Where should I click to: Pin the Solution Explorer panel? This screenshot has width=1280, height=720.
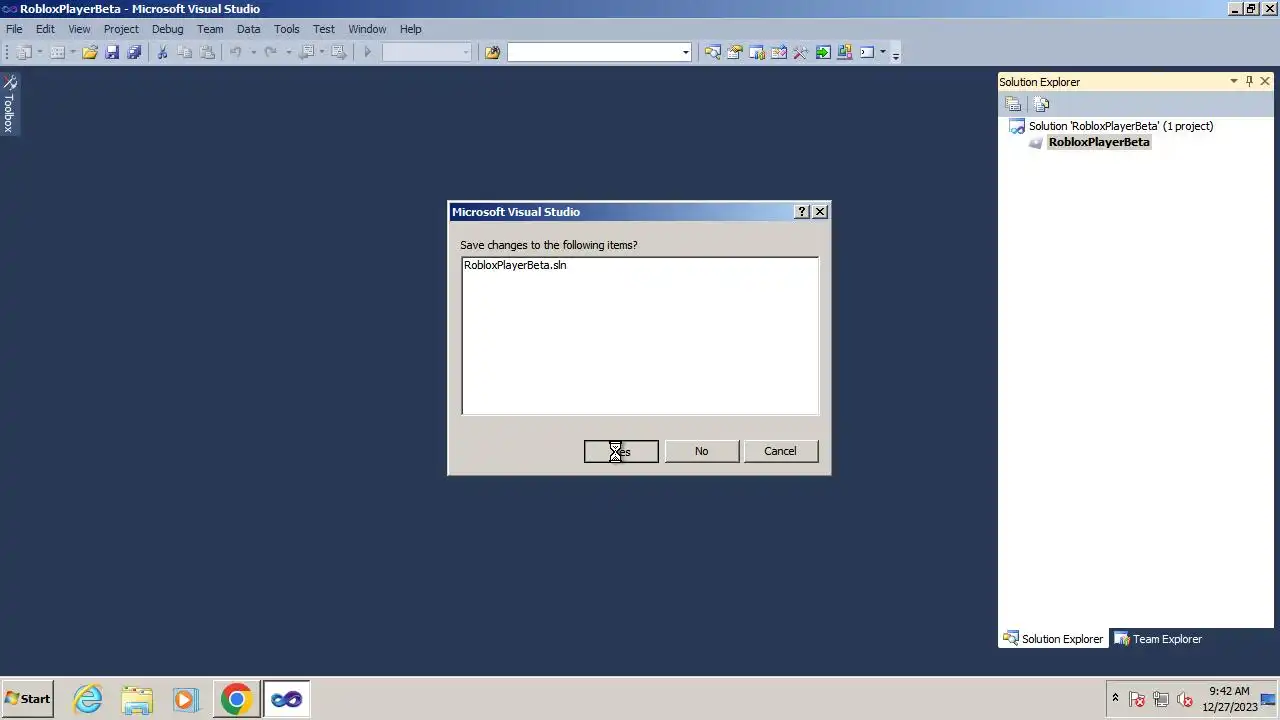click(1249, 81)
